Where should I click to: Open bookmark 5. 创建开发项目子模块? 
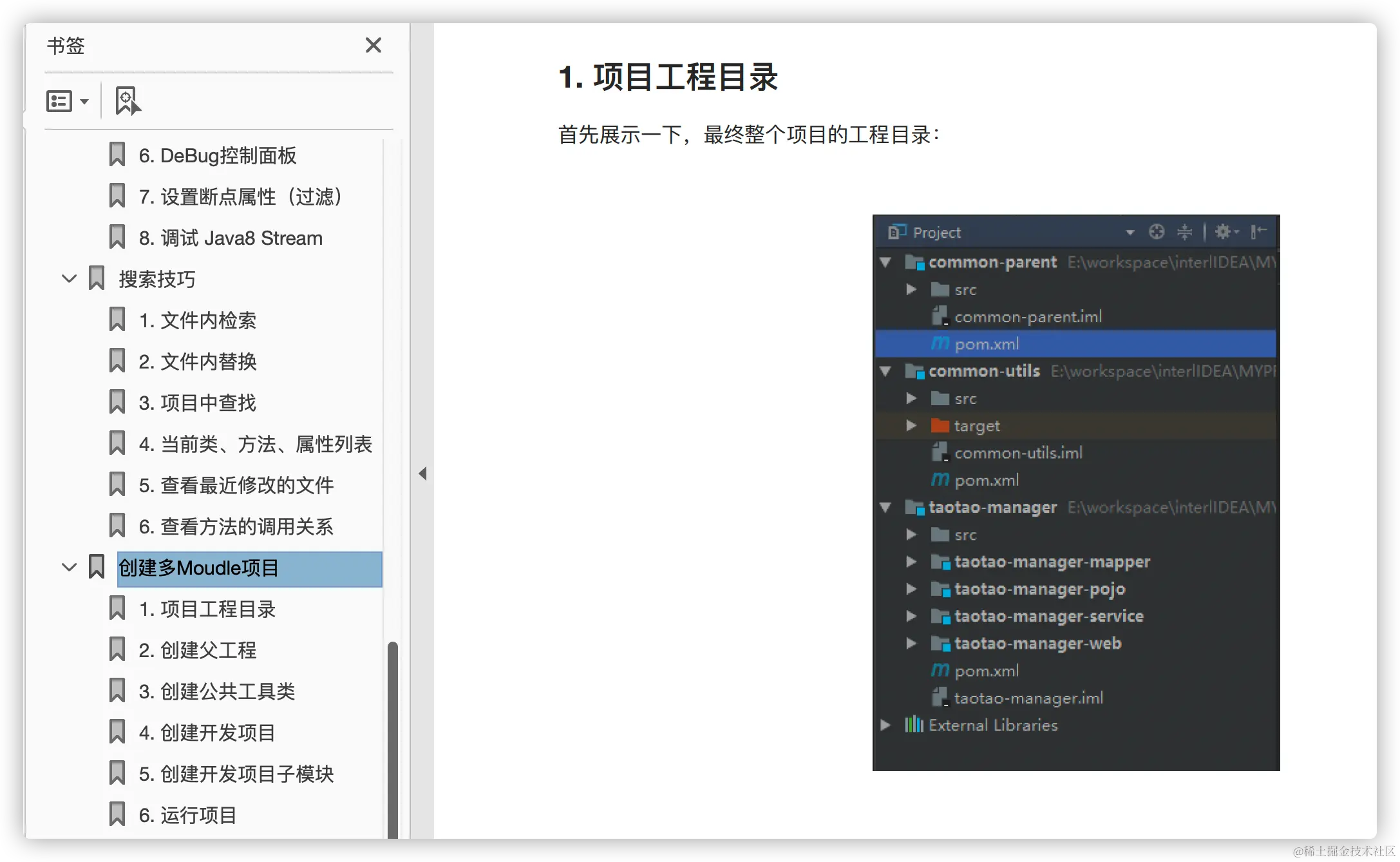pos(236,774)
